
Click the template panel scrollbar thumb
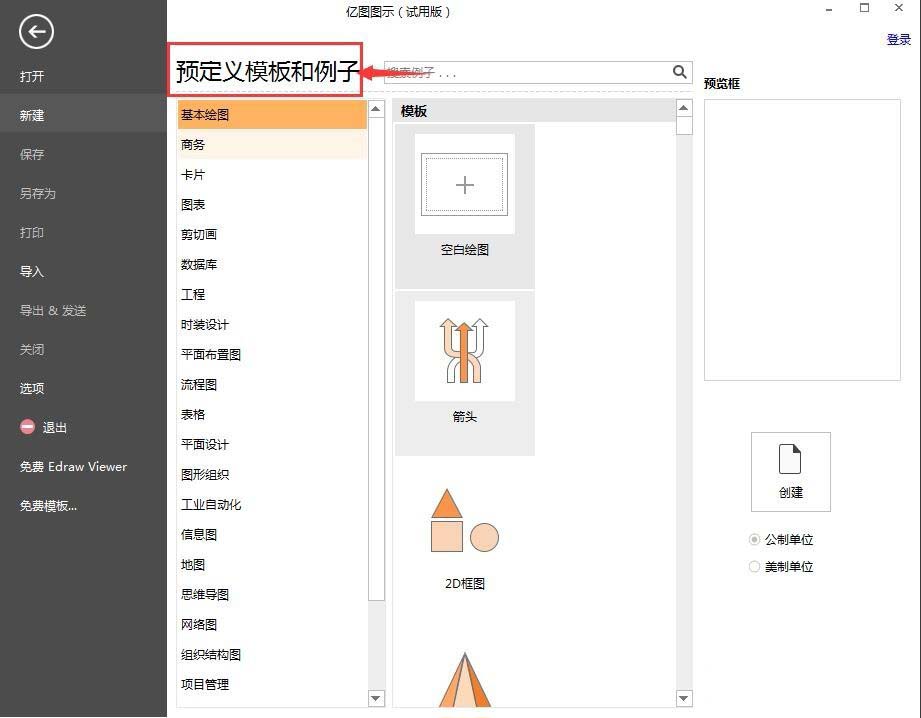pyautogui.click(x=684, y=126)
